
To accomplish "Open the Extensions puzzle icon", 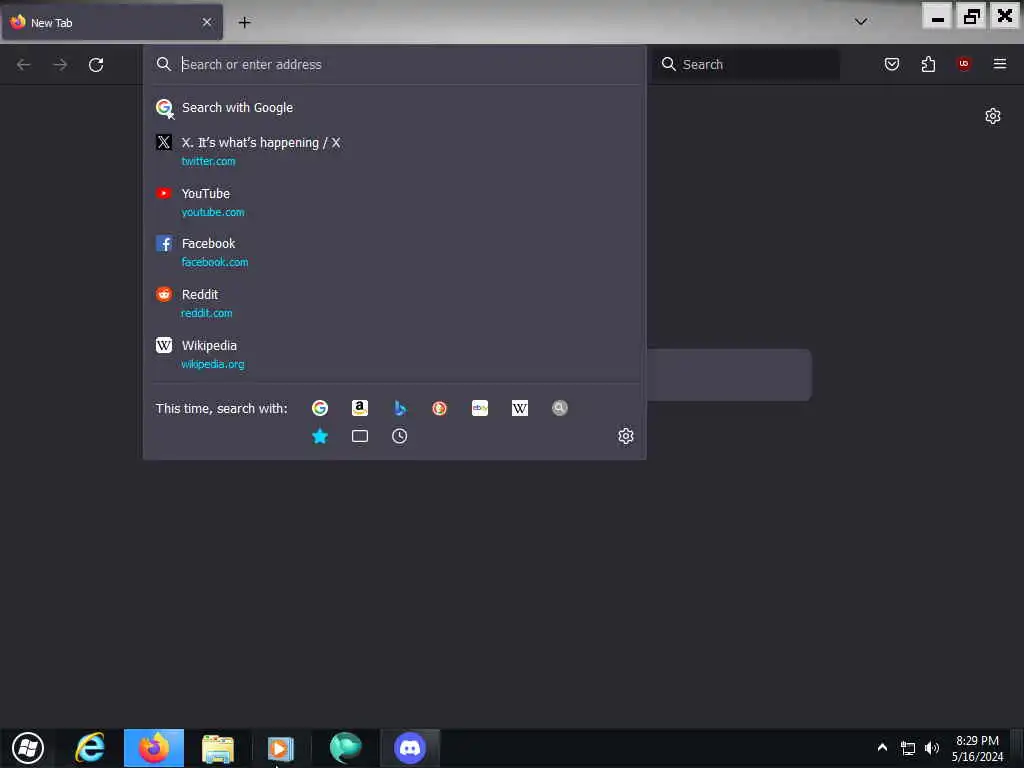I will click(x=928, y=64).
